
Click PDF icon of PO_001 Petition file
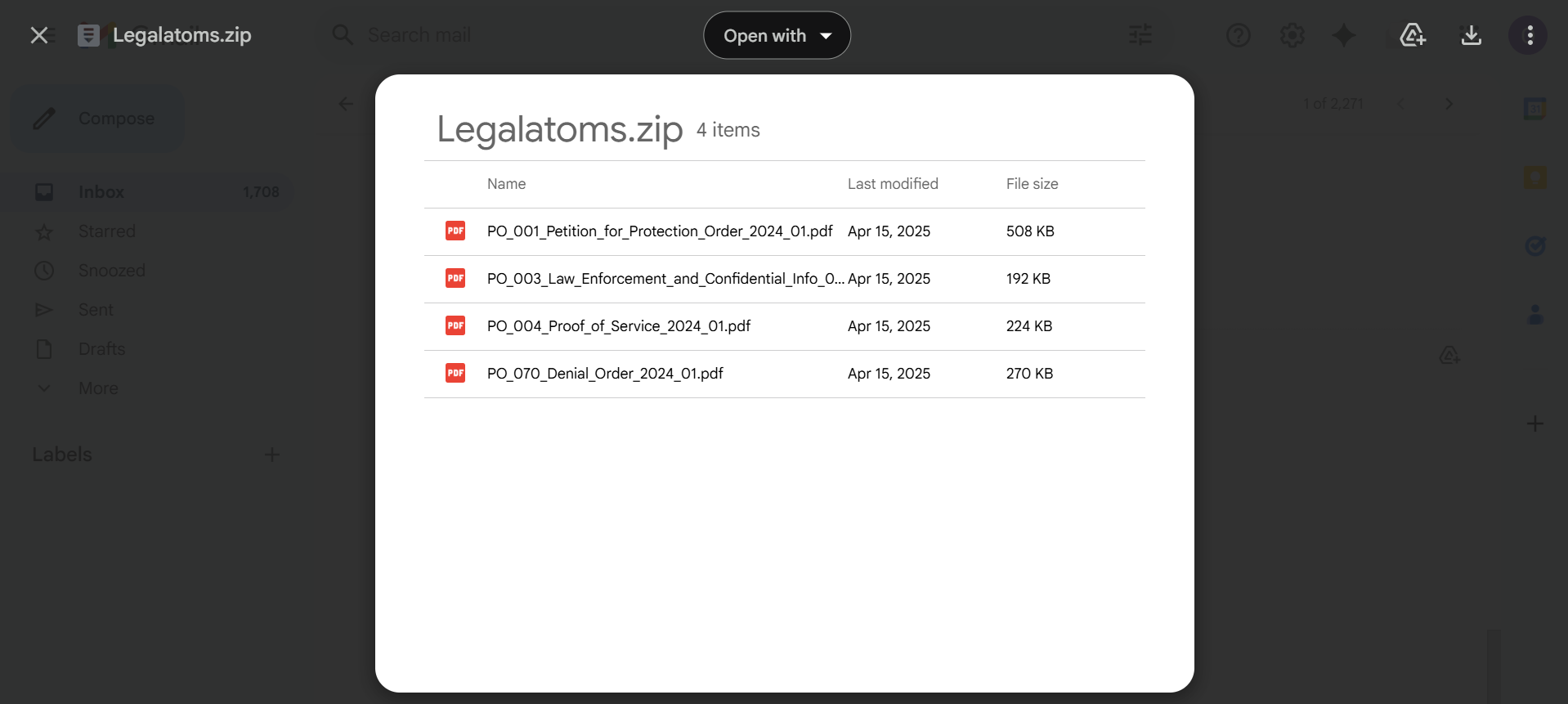[x=455, y=231]
